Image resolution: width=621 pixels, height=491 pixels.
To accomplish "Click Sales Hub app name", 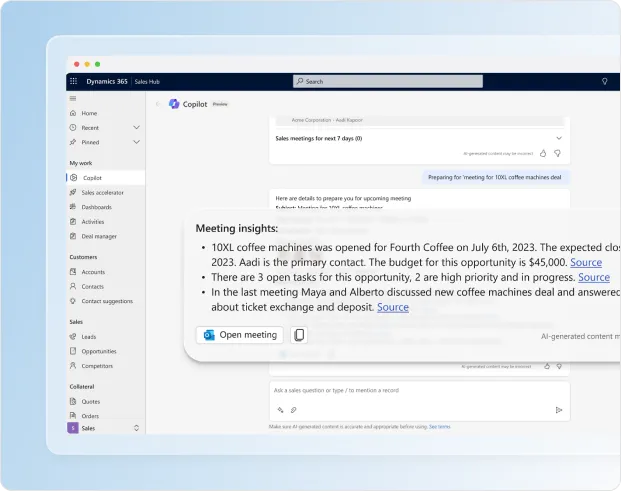I will [x=147, y=82].
